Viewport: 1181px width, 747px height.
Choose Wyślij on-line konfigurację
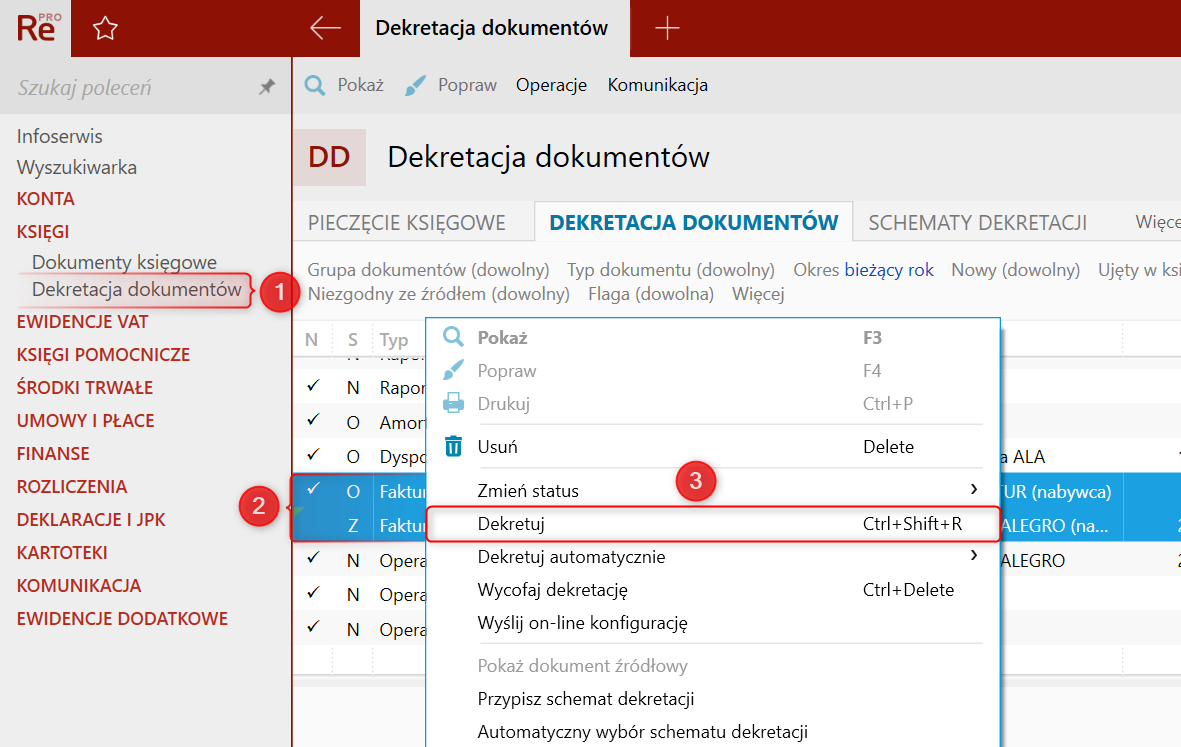(713, 623)
